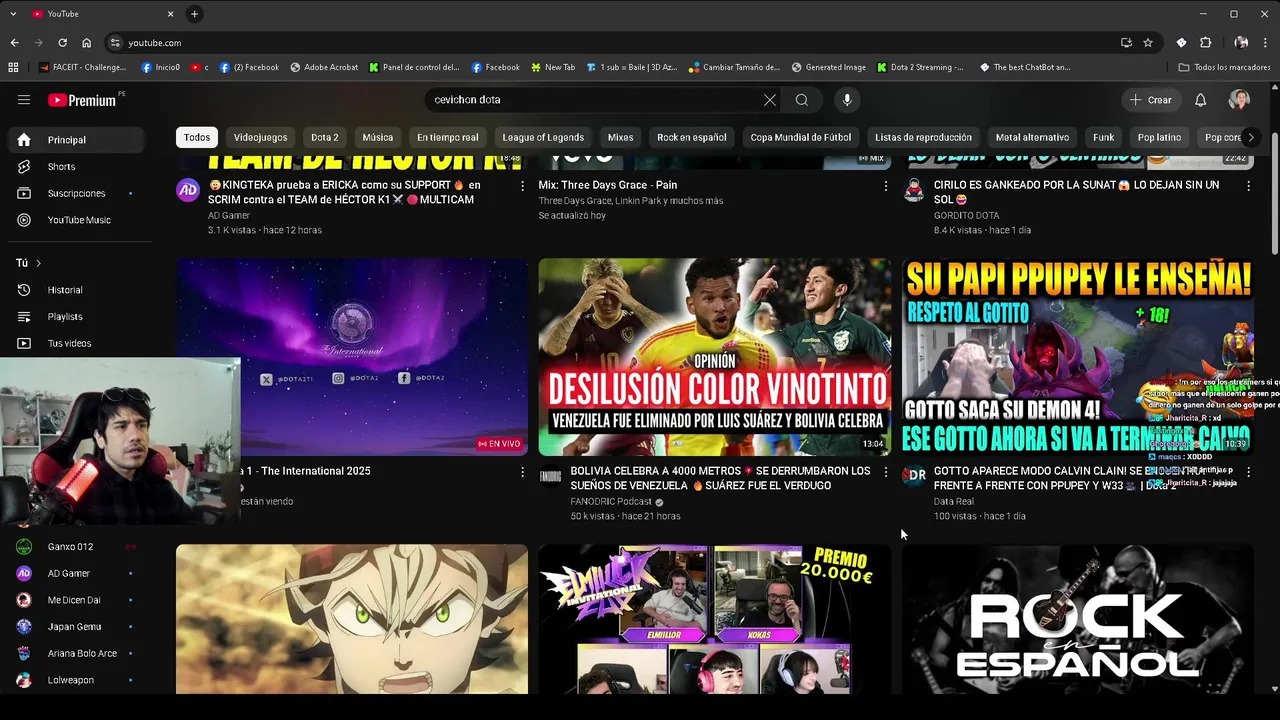Open the browser tab search dropdown
The width and height of the screenshot is (1280, 720).
click(13, 14)
